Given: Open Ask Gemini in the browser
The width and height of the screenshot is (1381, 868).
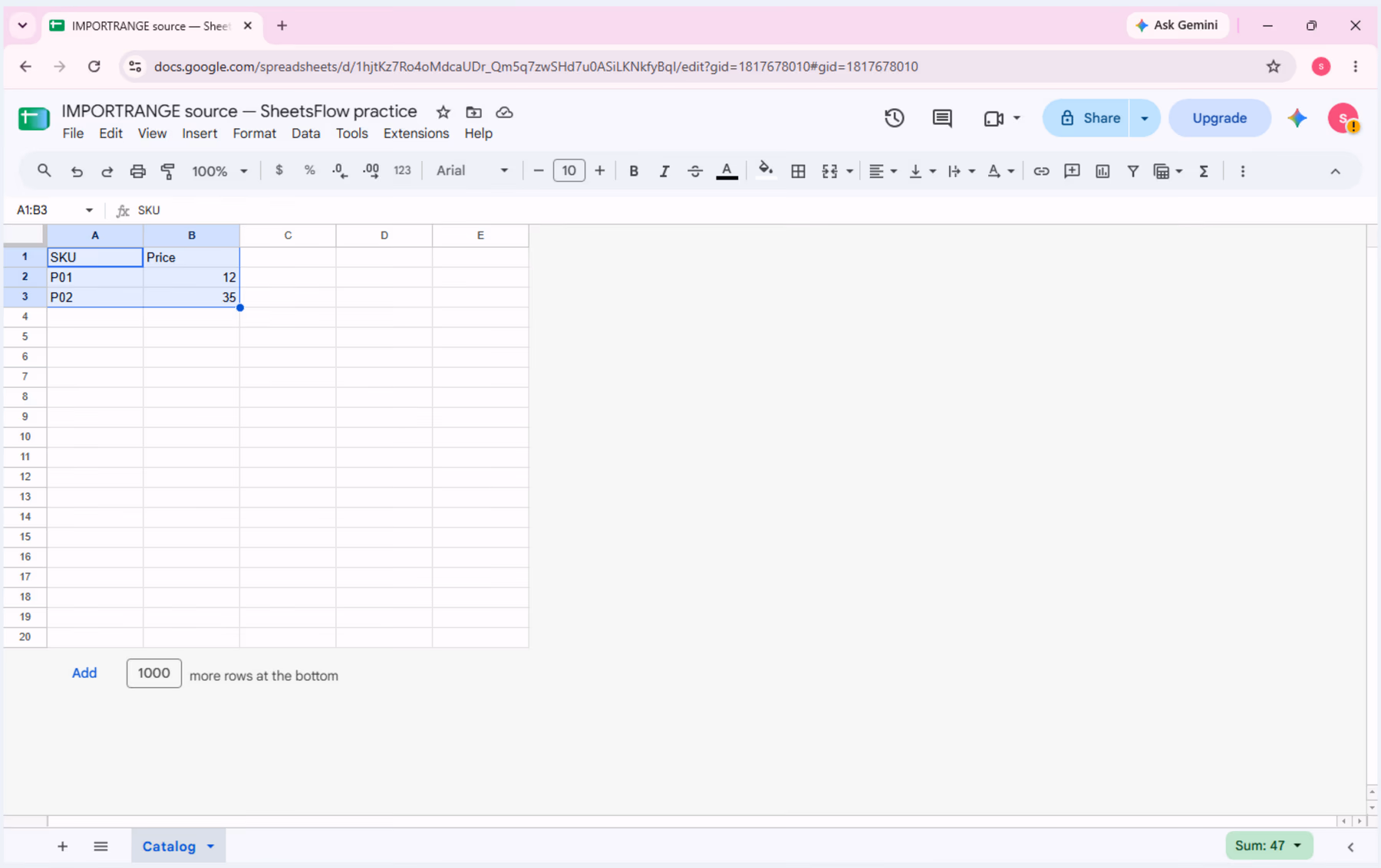Looking at the screenshot, I should coord(1177,25).
